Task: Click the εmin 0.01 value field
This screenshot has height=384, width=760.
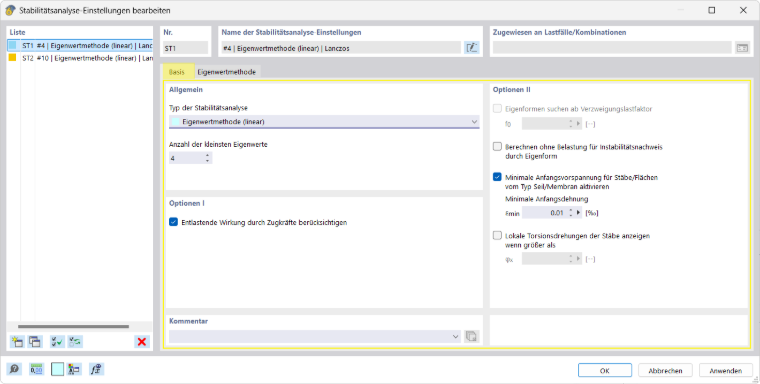Action: [544, 213]
